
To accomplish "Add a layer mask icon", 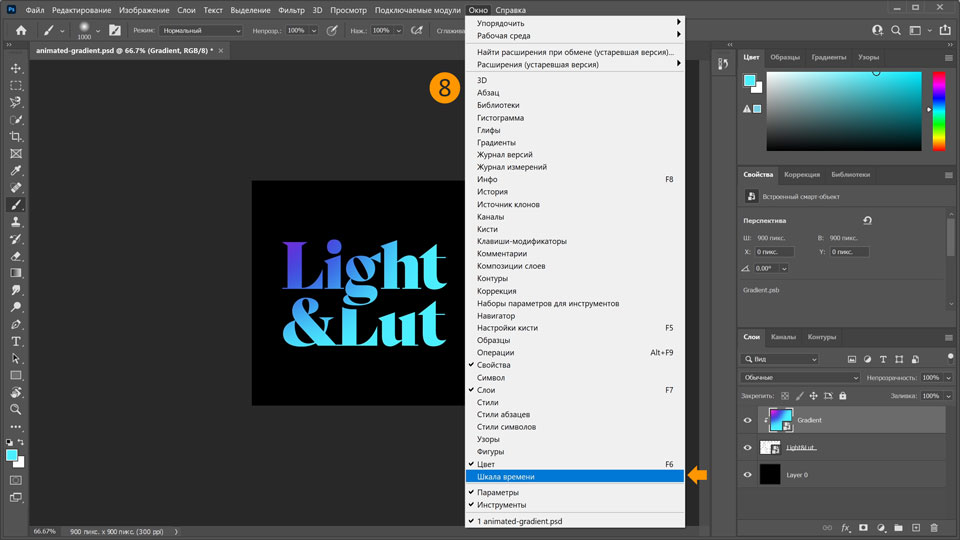I will [x=863, y=528].
